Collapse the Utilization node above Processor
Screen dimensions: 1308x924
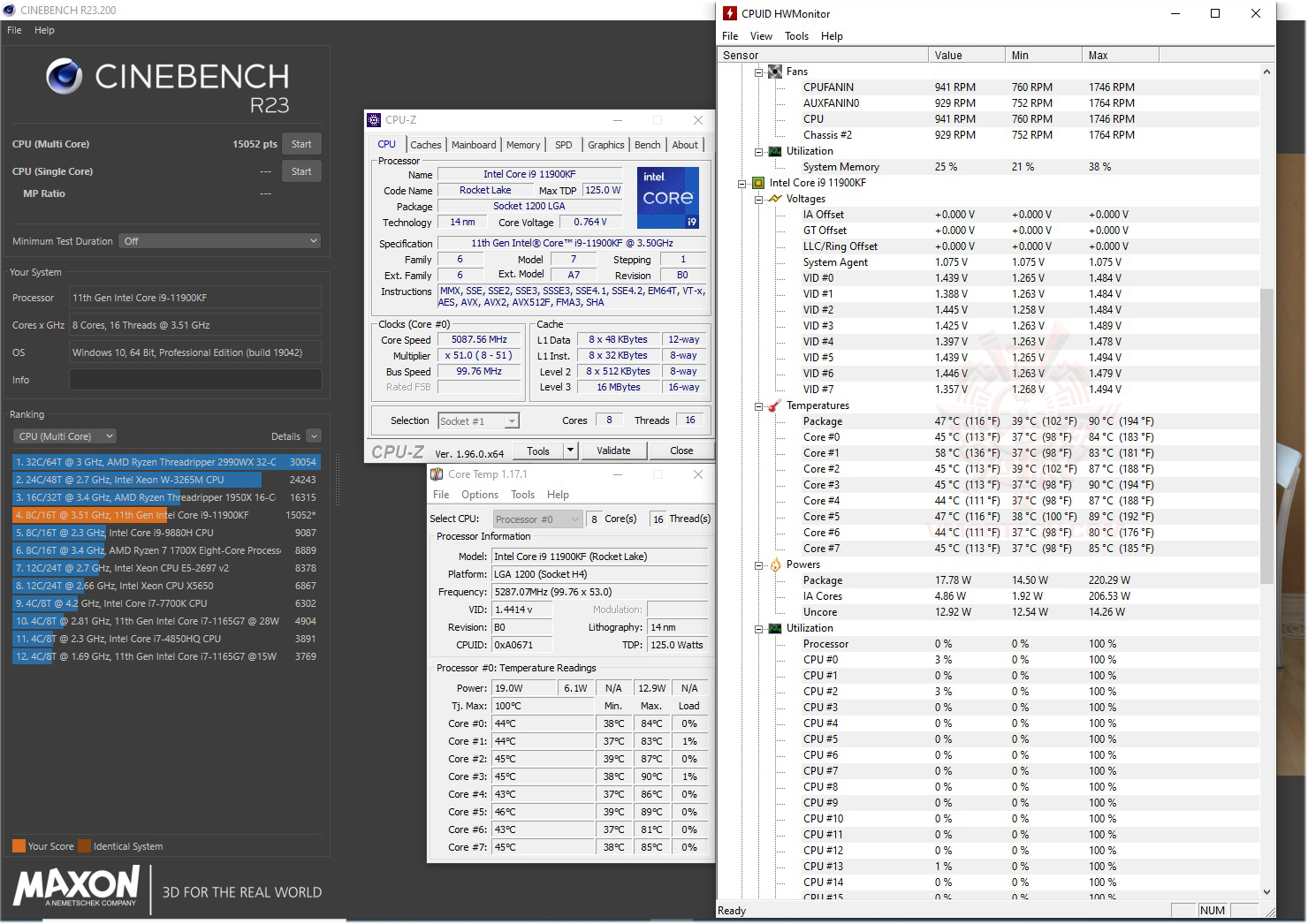pyautogui.click(x=758, y=629)
